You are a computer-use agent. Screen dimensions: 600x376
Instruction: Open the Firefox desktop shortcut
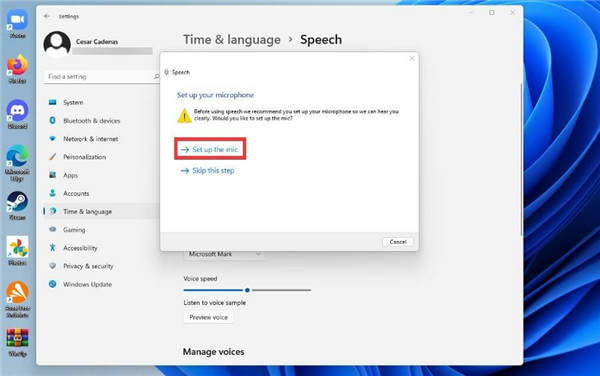[x=18, y=69]
